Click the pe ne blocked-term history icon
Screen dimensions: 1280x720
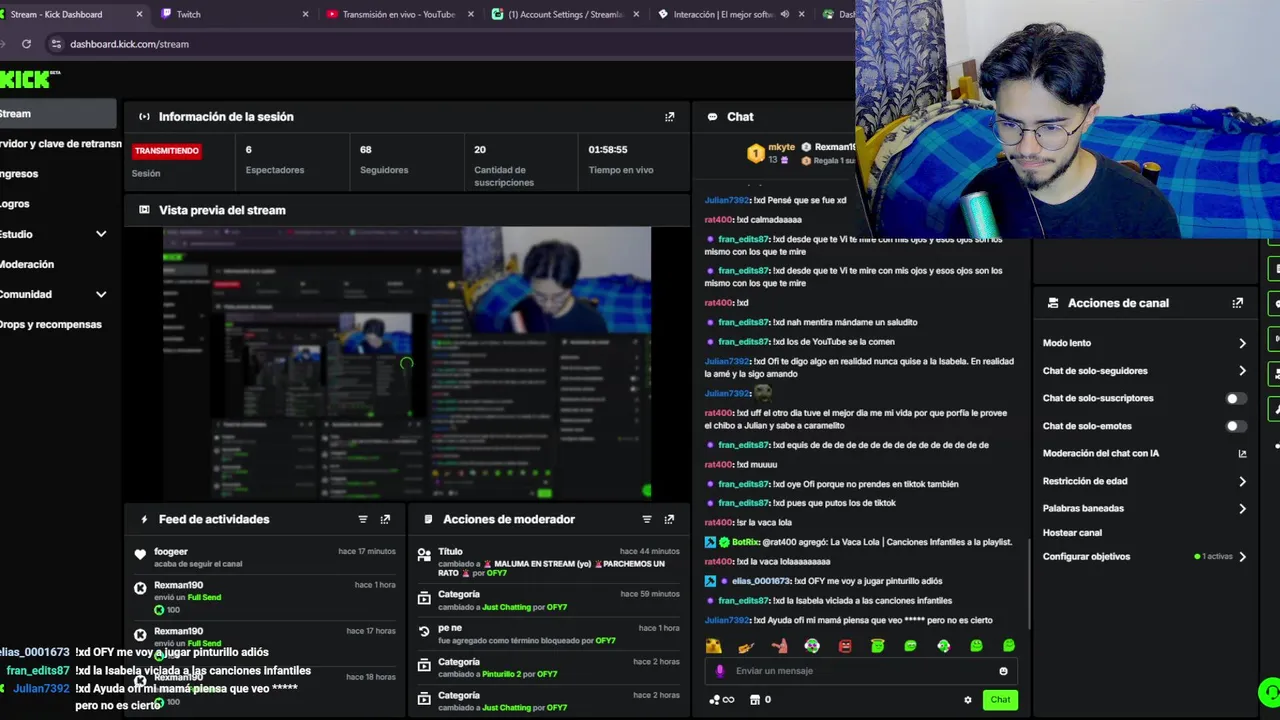click(424, 632)
